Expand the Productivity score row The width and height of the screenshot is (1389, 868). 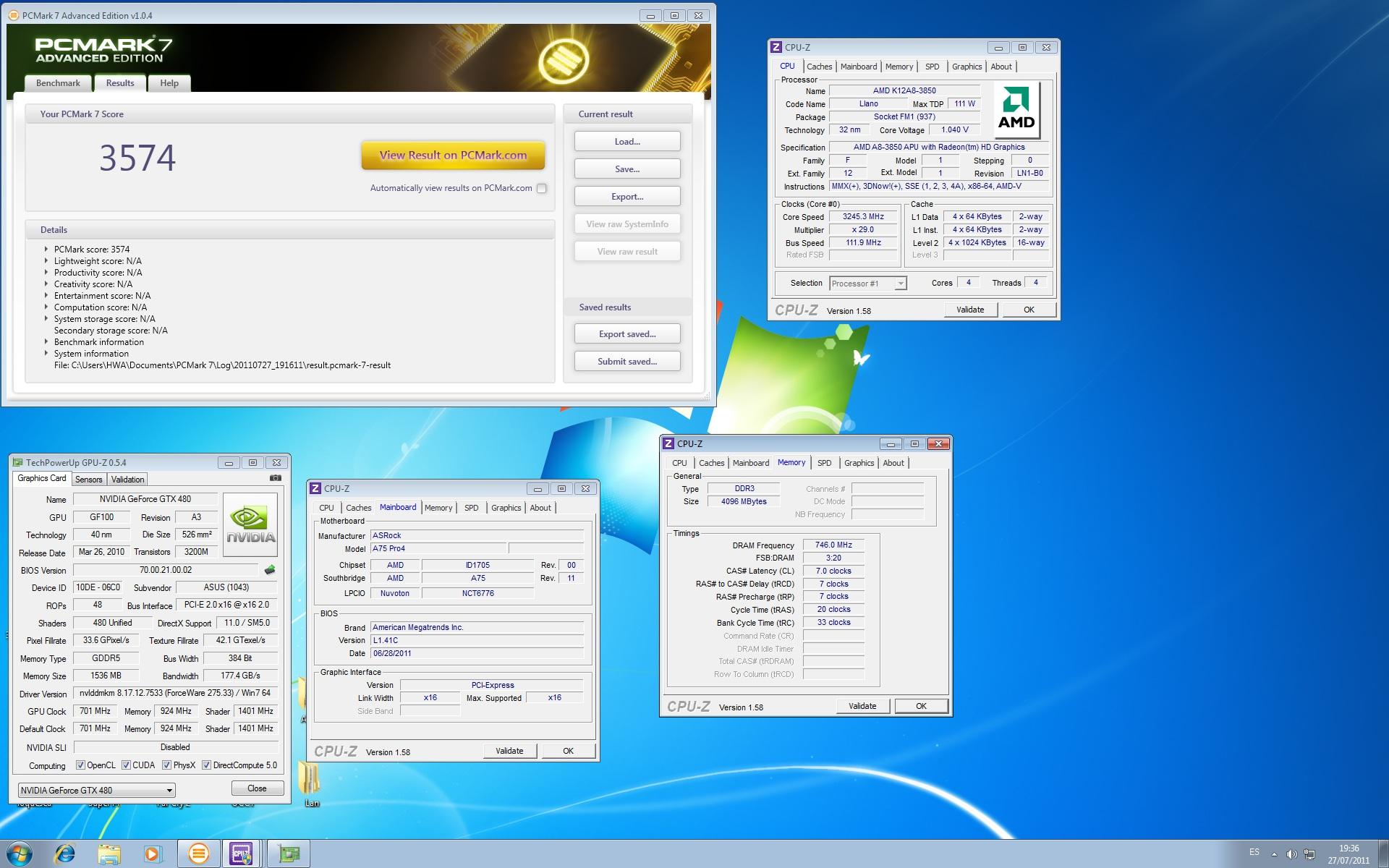tap(46, 272)
